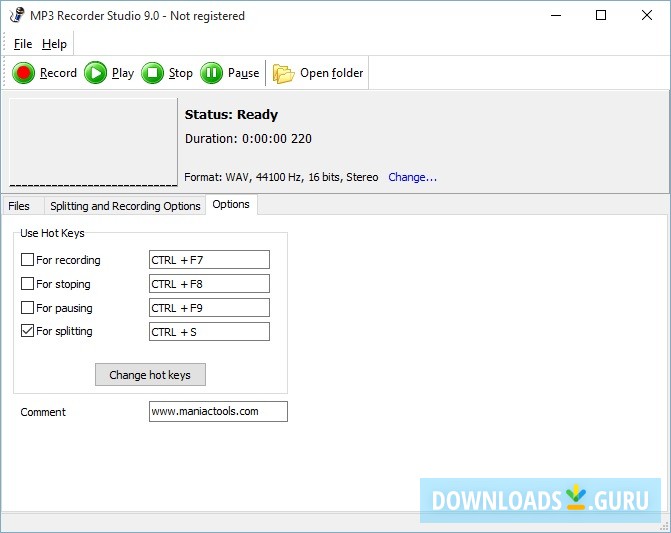Uncheck the For splitting hot key checkbox

(27, 331)
